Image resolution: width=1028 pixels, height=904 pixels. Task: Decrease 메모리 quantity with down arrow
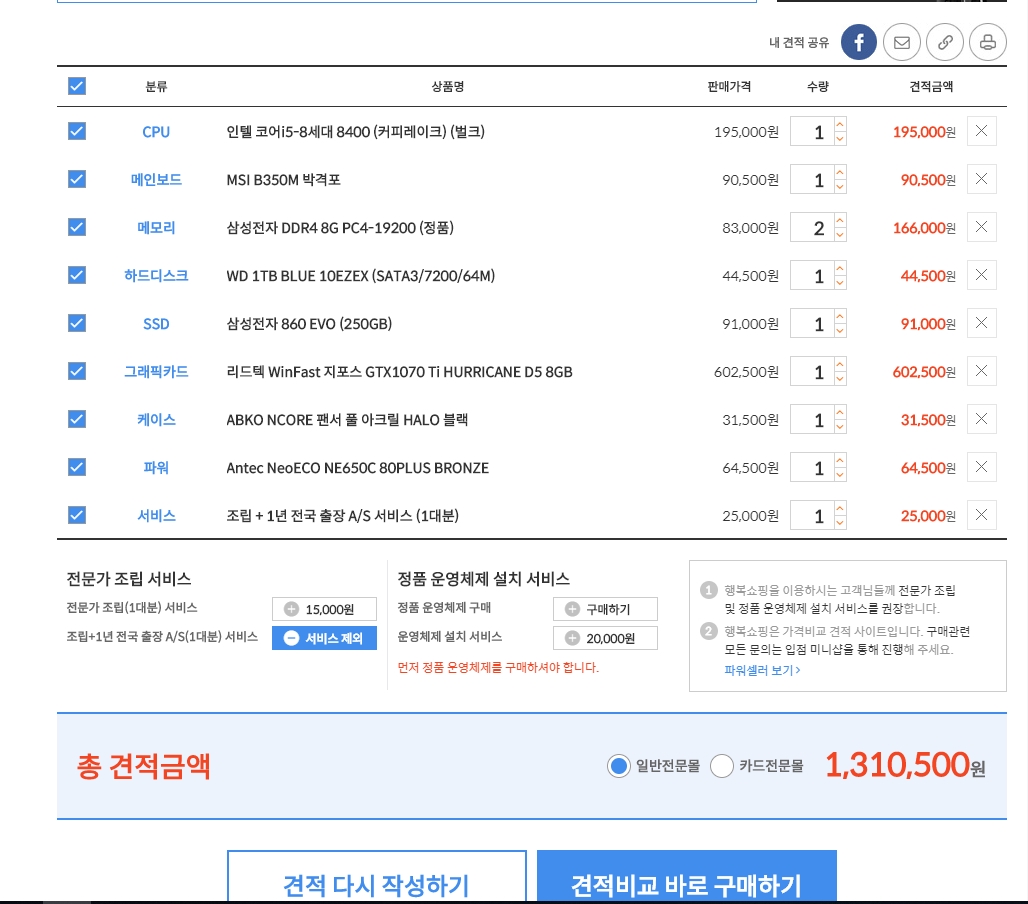[x=840, y=234]
